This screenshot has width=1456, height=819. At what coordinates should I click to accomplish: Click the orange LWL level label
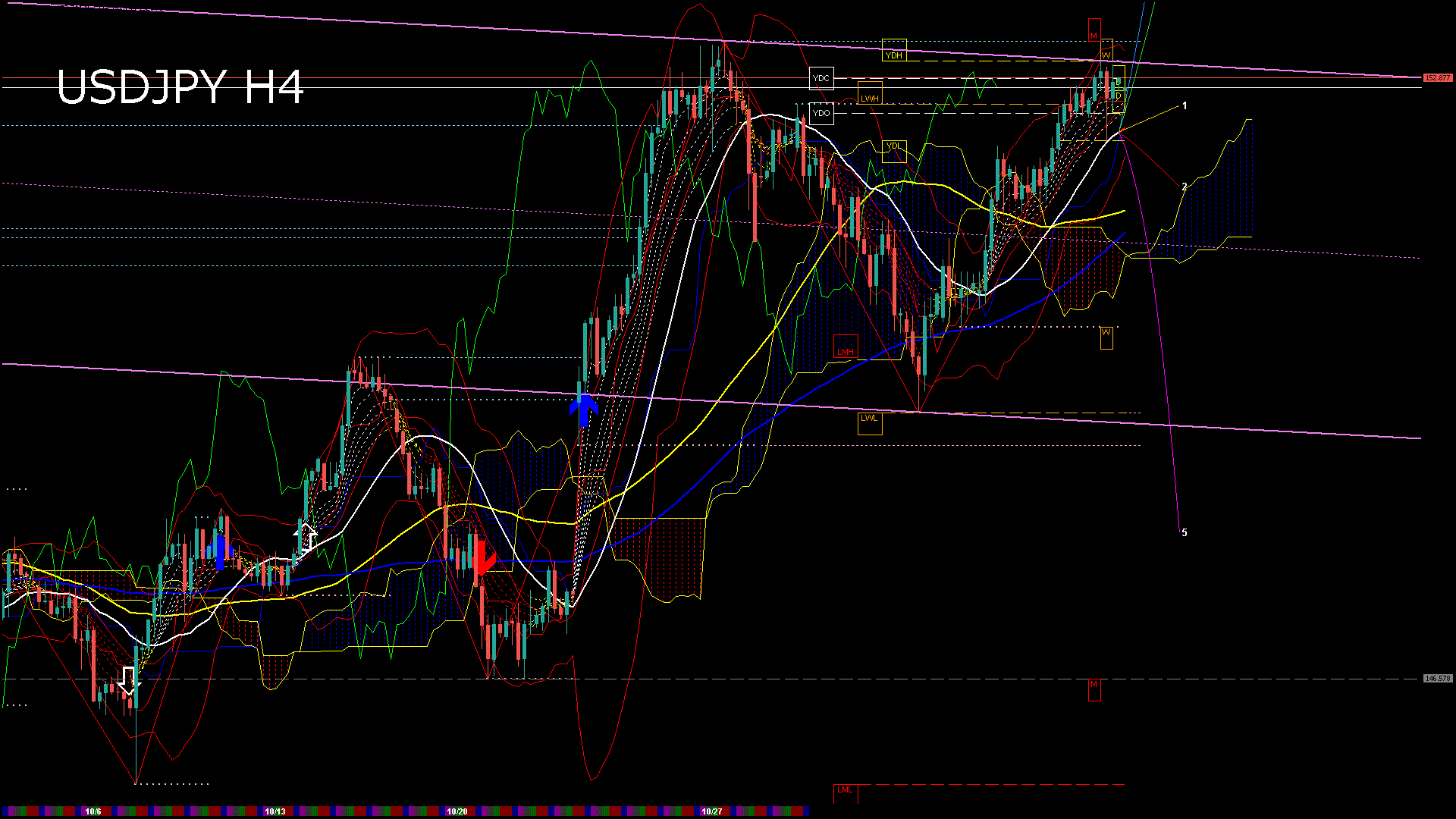pyautogui.click(x=869, y=419)
